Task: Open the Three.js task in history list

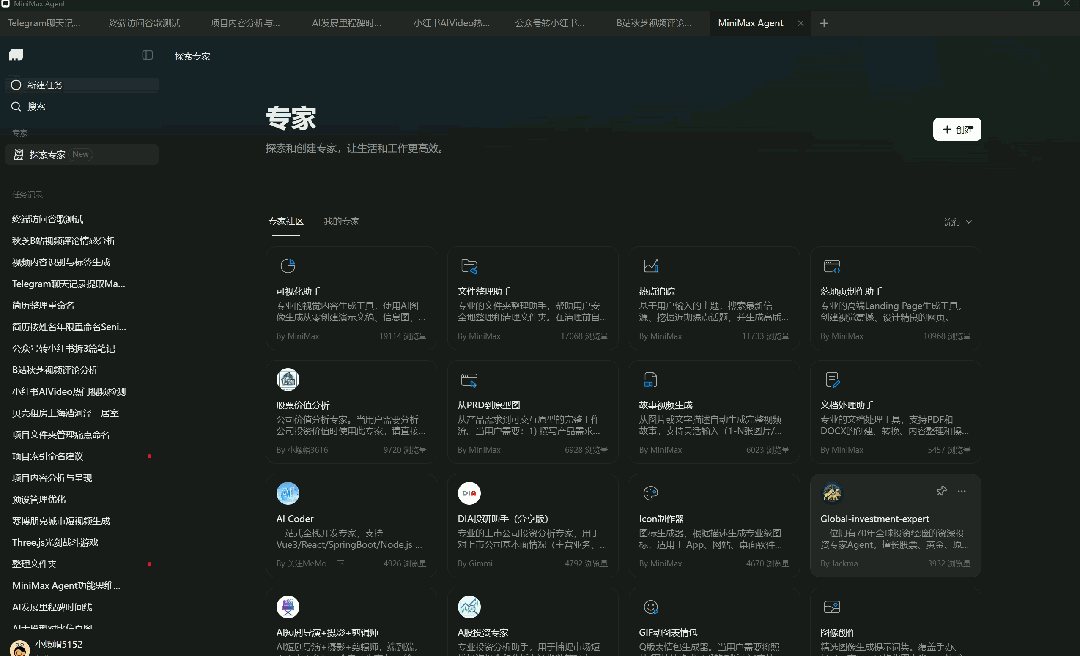Action: [x=55, y=542]
